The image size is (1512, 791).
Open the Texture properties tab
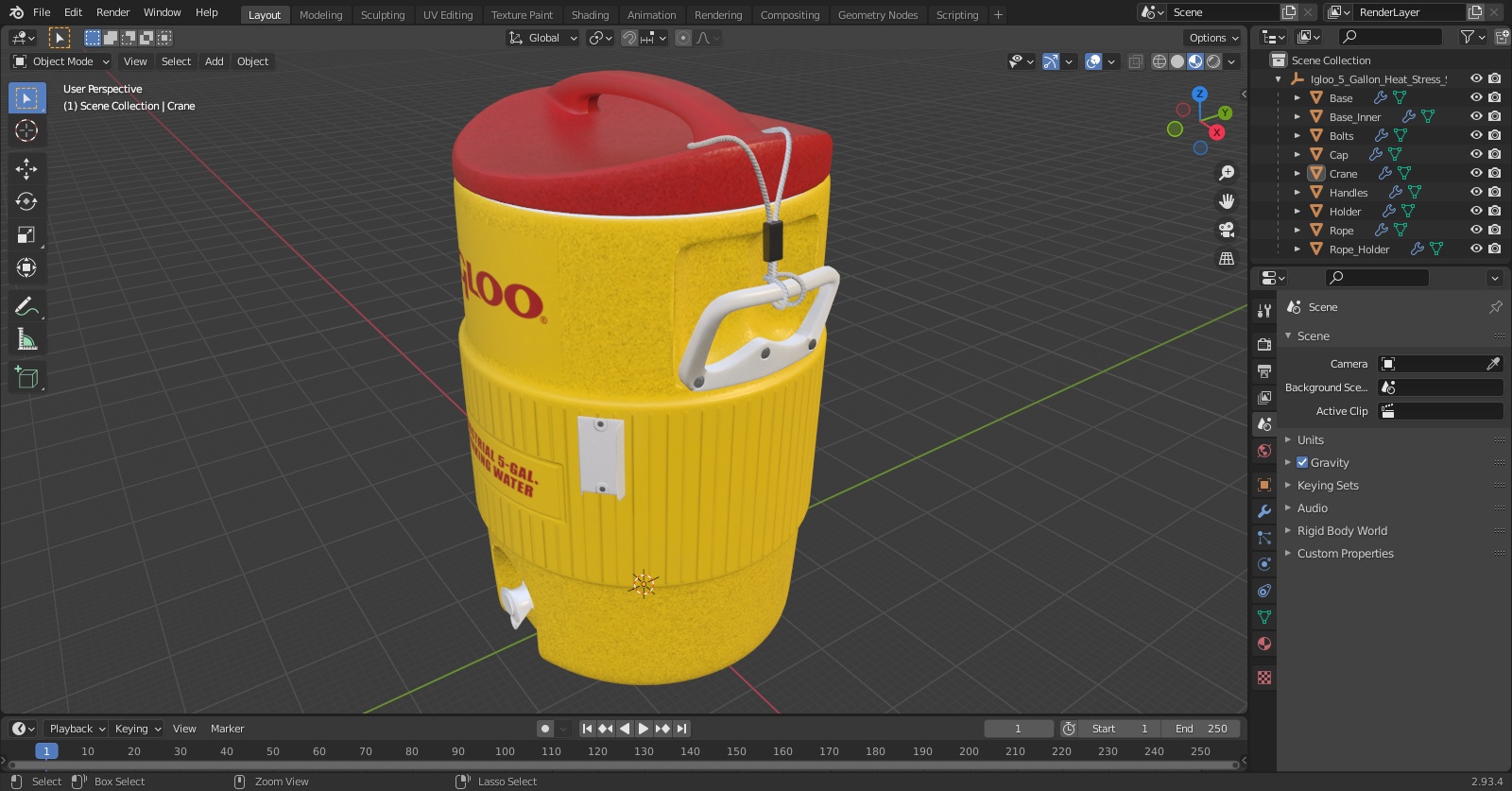(1264, 678)
